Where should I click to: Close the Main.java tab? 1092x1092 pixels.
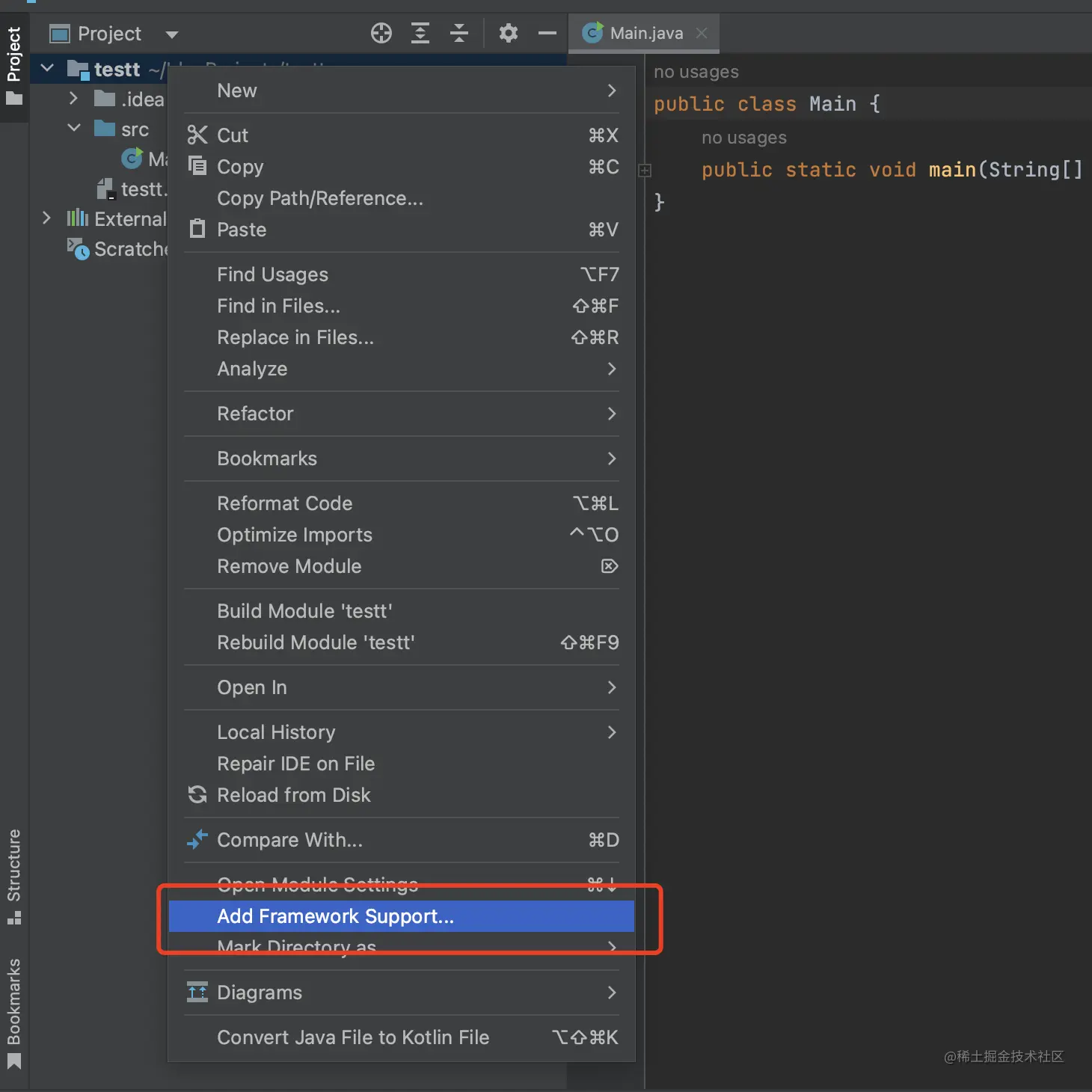point(702,33)
